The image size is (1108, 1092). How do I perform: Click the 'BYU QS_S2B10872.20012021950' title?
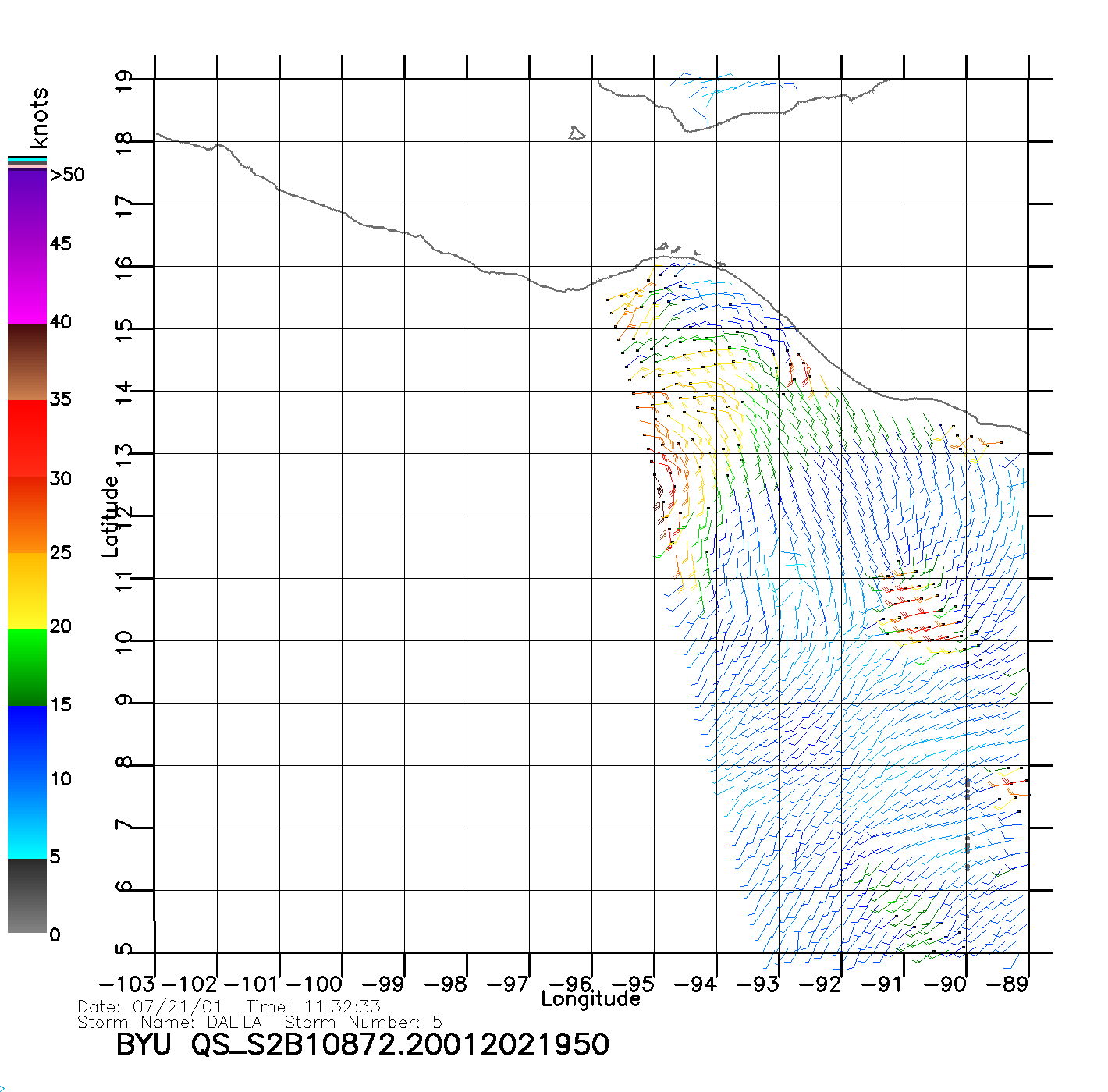coord(362,1045)
